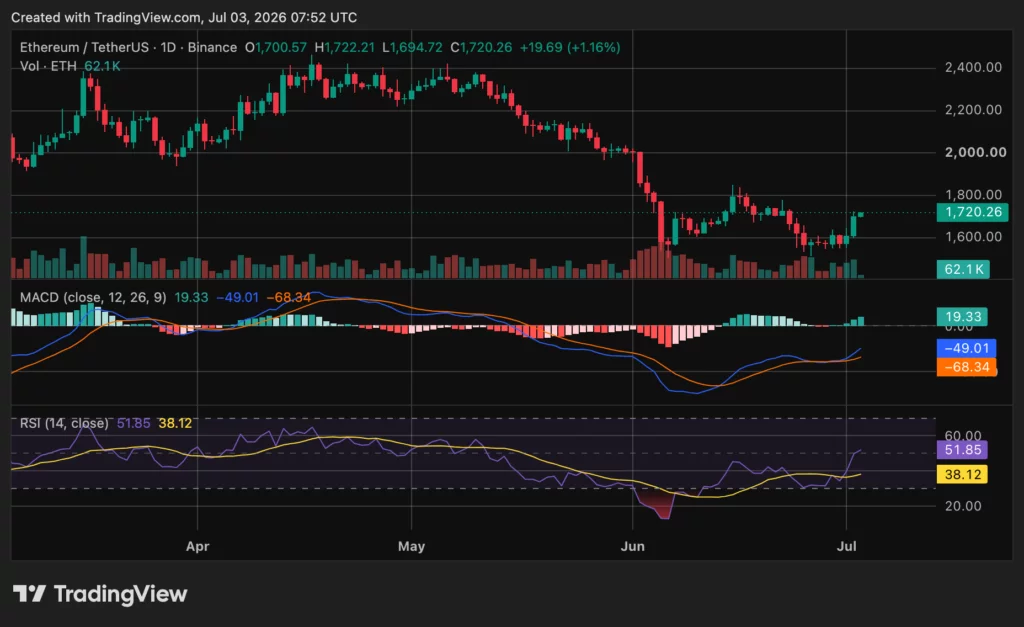Click the low value L1,694.72
The width and height of the screenshot is (1024, 627).
[x=412, y=47]
